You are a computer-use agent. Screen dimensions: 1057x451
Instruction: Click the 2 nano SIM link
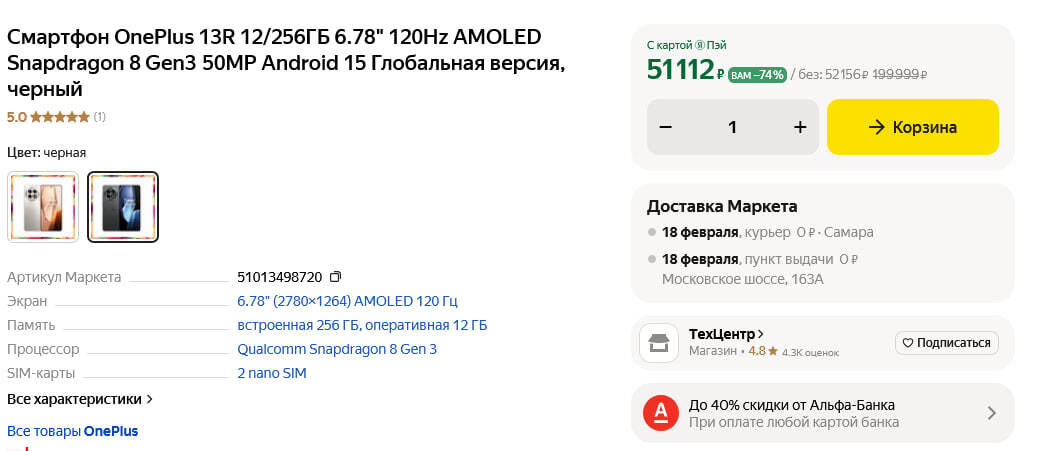271,373
